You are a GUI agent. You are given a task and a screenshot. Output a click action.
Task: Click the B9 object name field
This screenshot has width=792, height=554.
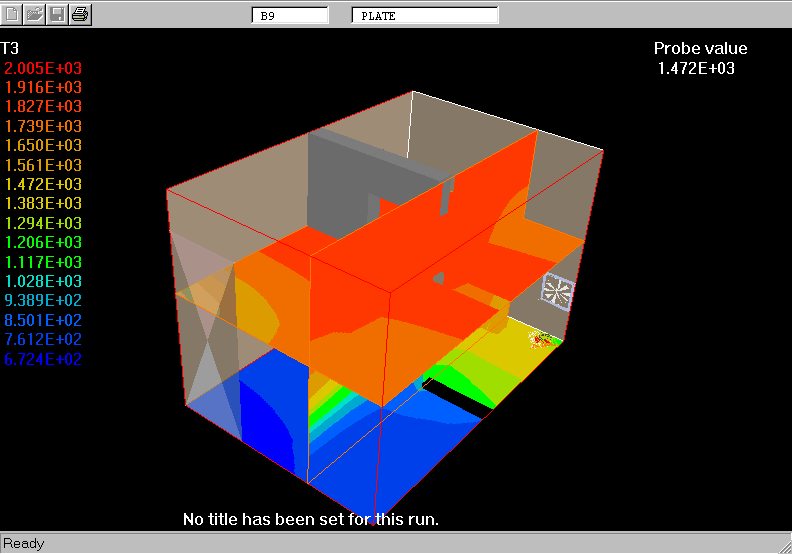289,16
